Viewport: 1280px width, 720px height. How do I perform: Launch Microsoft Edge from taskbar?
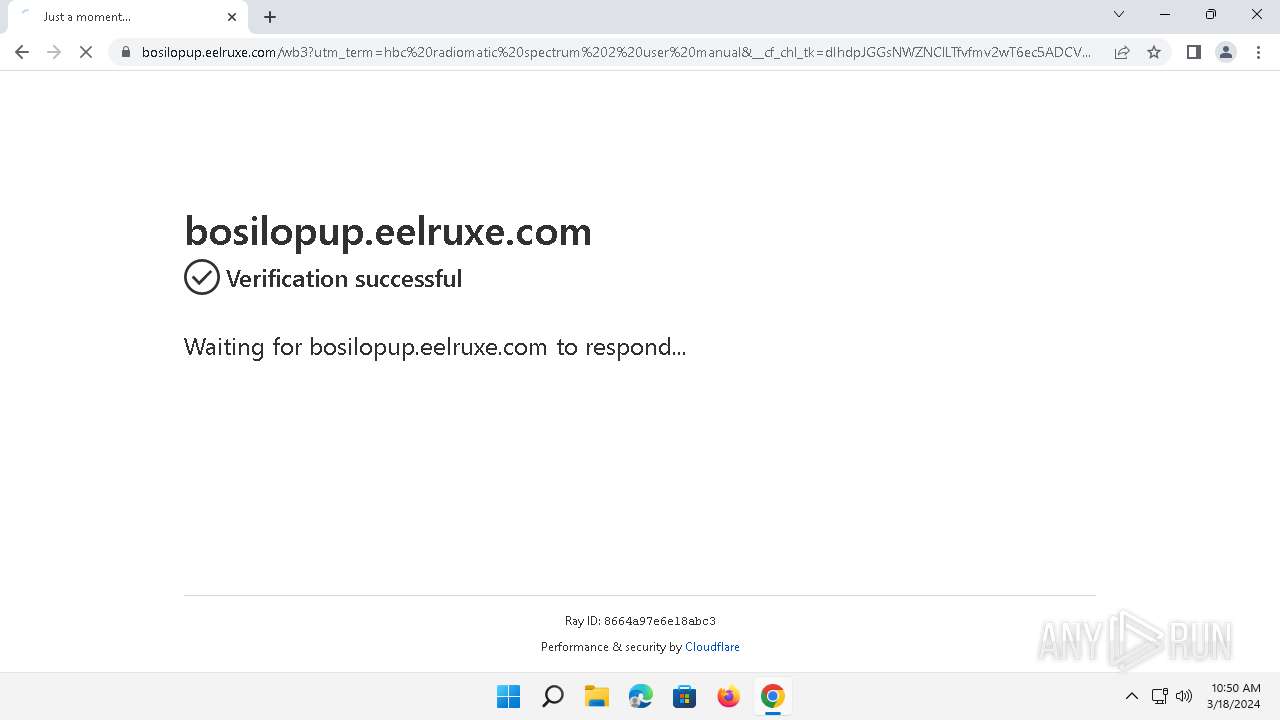(x=640, y=696)
